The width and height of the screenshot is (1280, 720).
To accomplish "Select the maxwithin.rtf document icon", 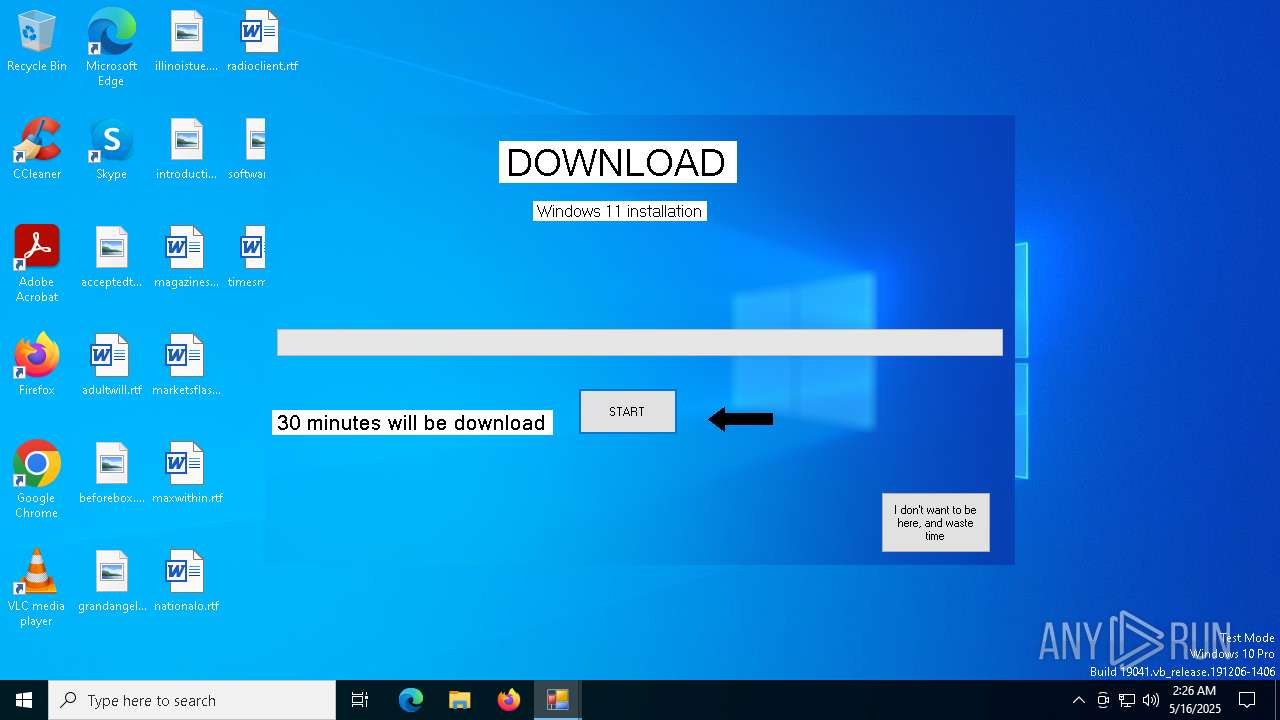I will pyautogui.click(x=186, y=474).
